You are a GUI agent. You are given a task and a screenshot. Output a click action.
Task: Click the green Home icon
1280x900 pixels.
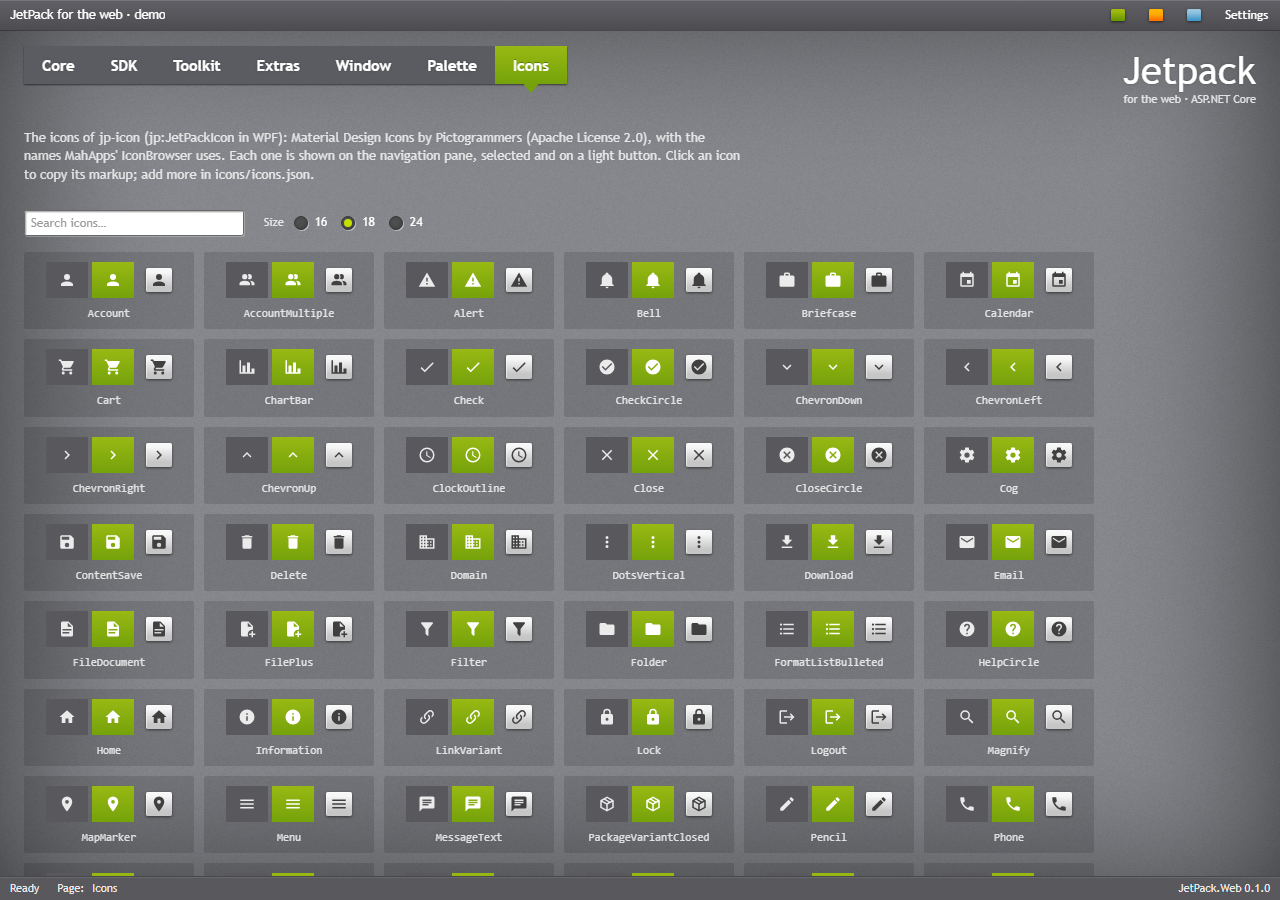click(x=113, y=717)
